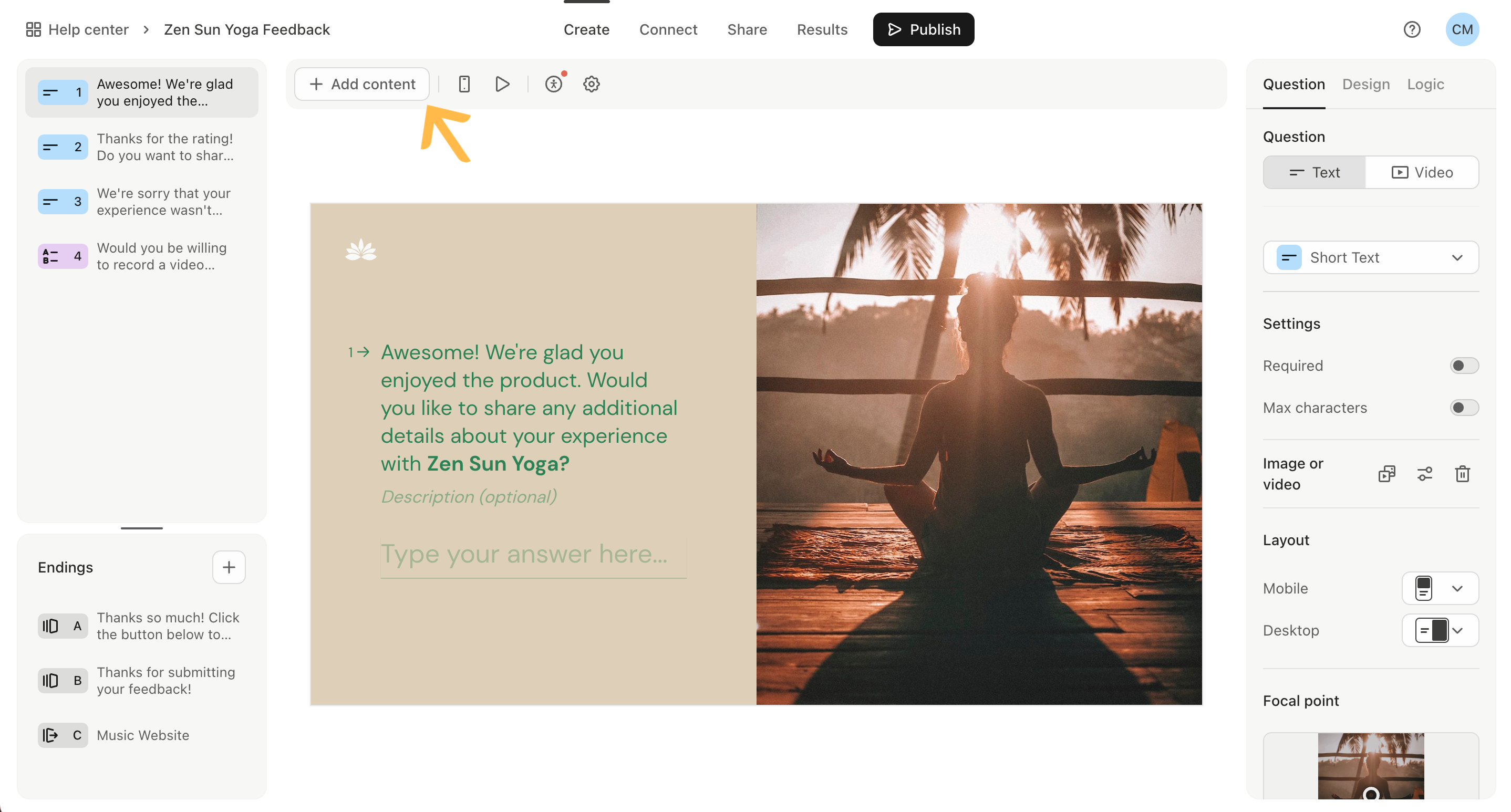
Task: Open ending B Thanks for submitting
Action: point(141,681)
